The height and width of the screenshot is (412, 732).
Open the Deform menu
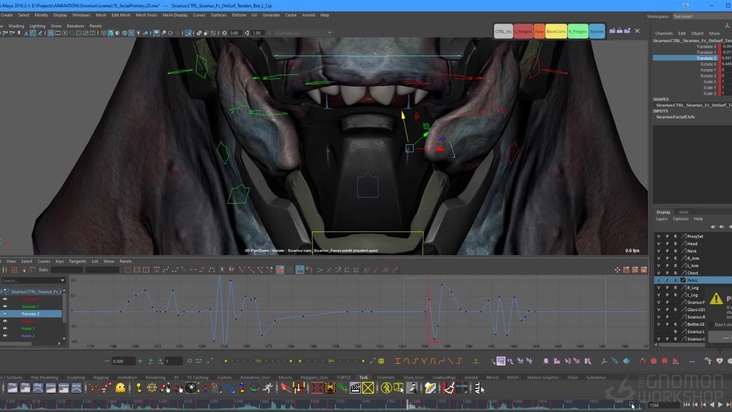click(x=239, y=15)
